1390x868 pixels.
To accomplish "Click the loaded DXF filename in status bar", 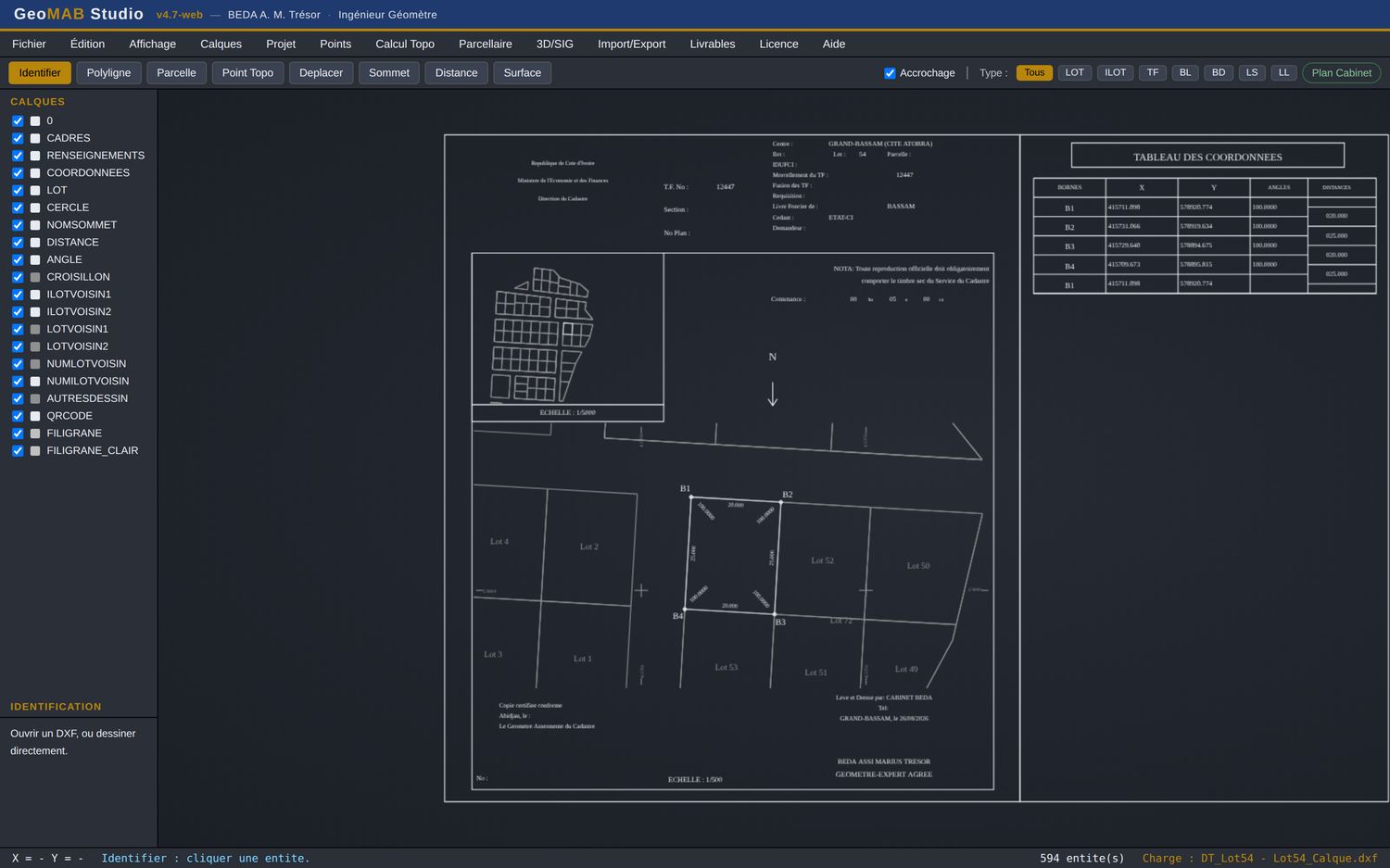I will click(1289, 859).
